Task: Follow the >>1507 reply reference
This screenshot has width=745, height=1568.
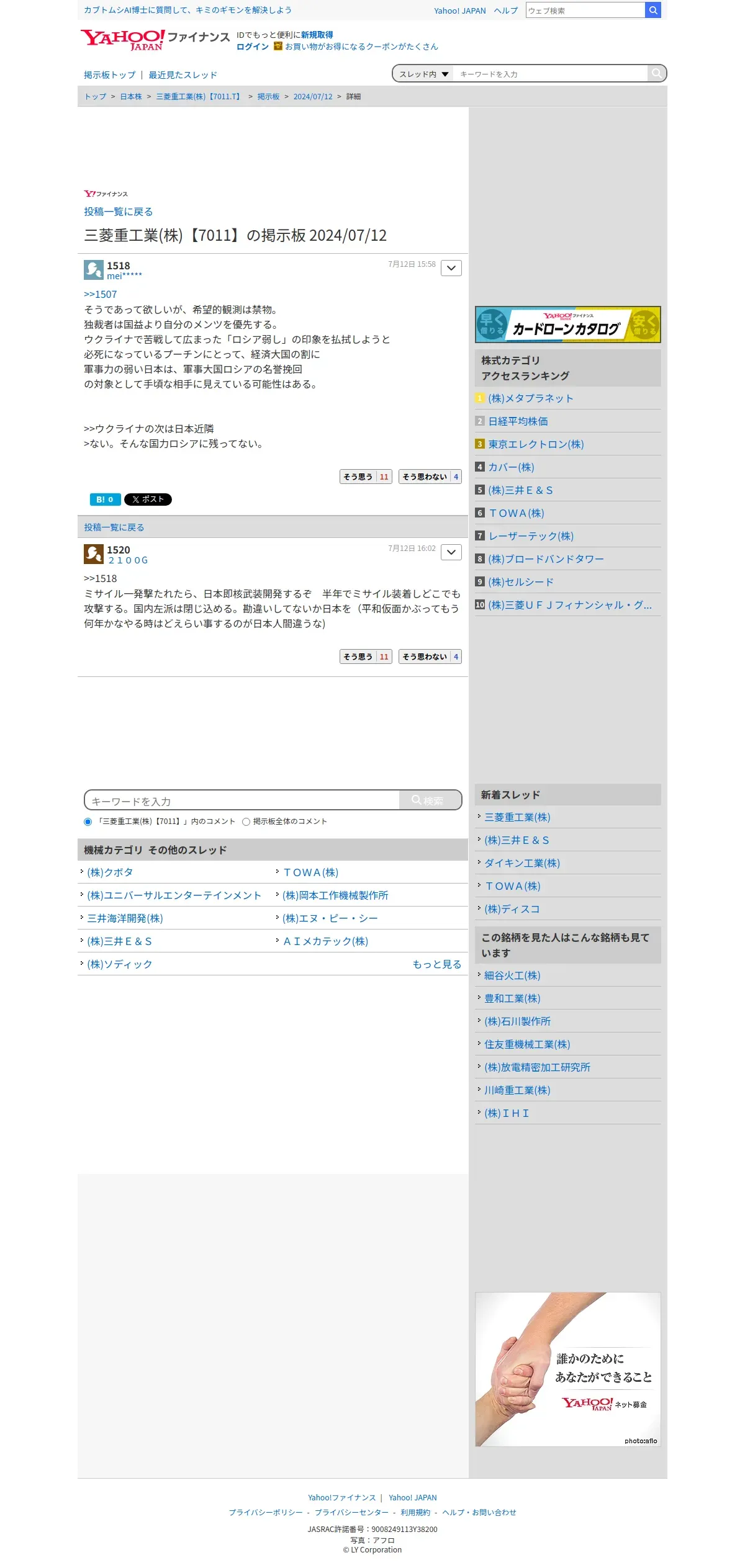Action: click(101, 295)
